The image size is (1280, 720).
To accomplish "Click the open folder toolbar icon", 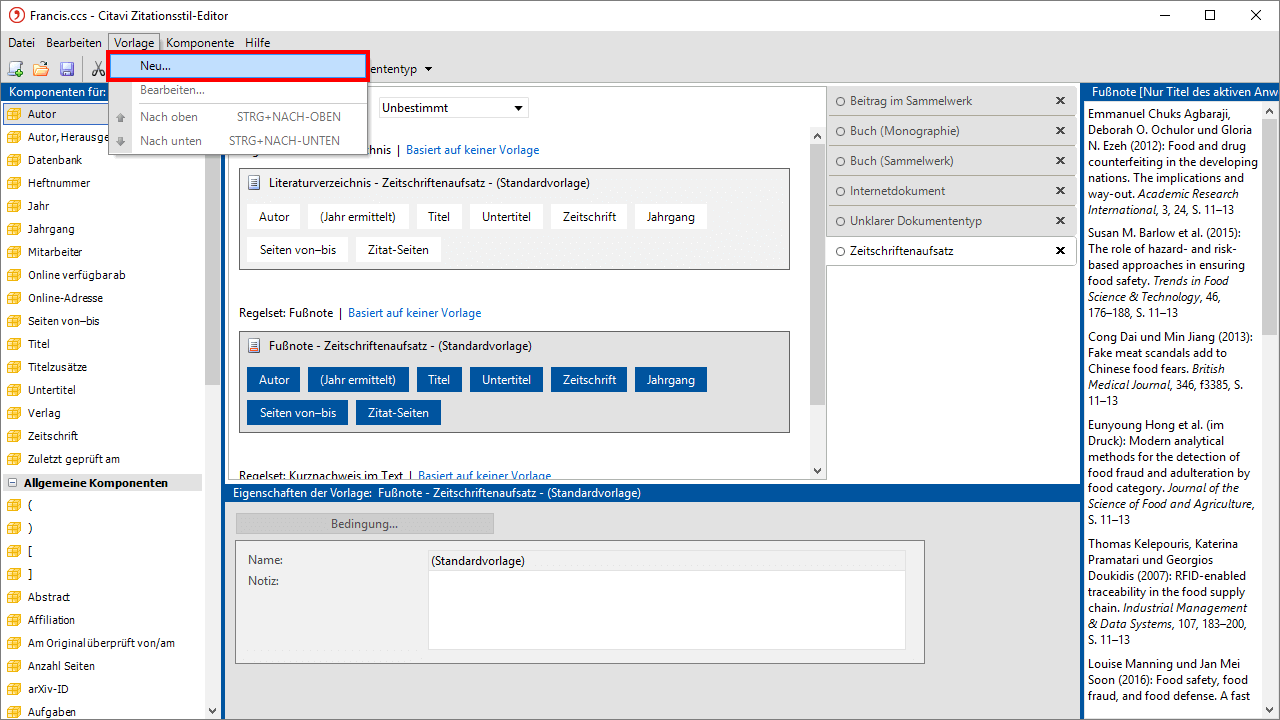I will [x=41, y=69].
